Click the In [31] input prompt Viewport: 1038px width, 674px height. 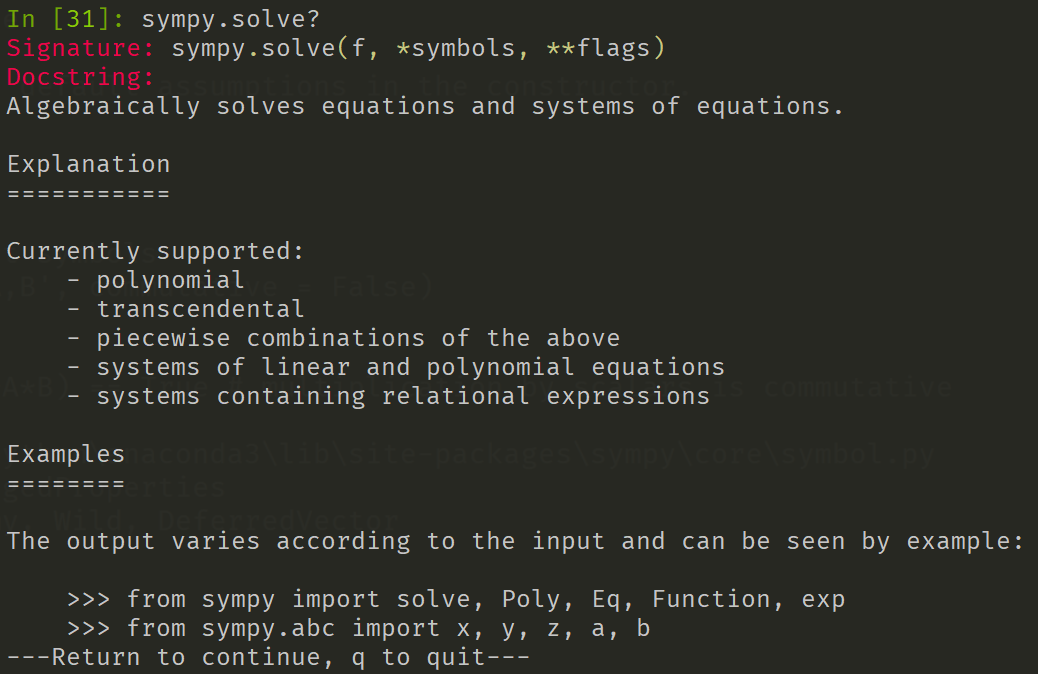[66, 18]
